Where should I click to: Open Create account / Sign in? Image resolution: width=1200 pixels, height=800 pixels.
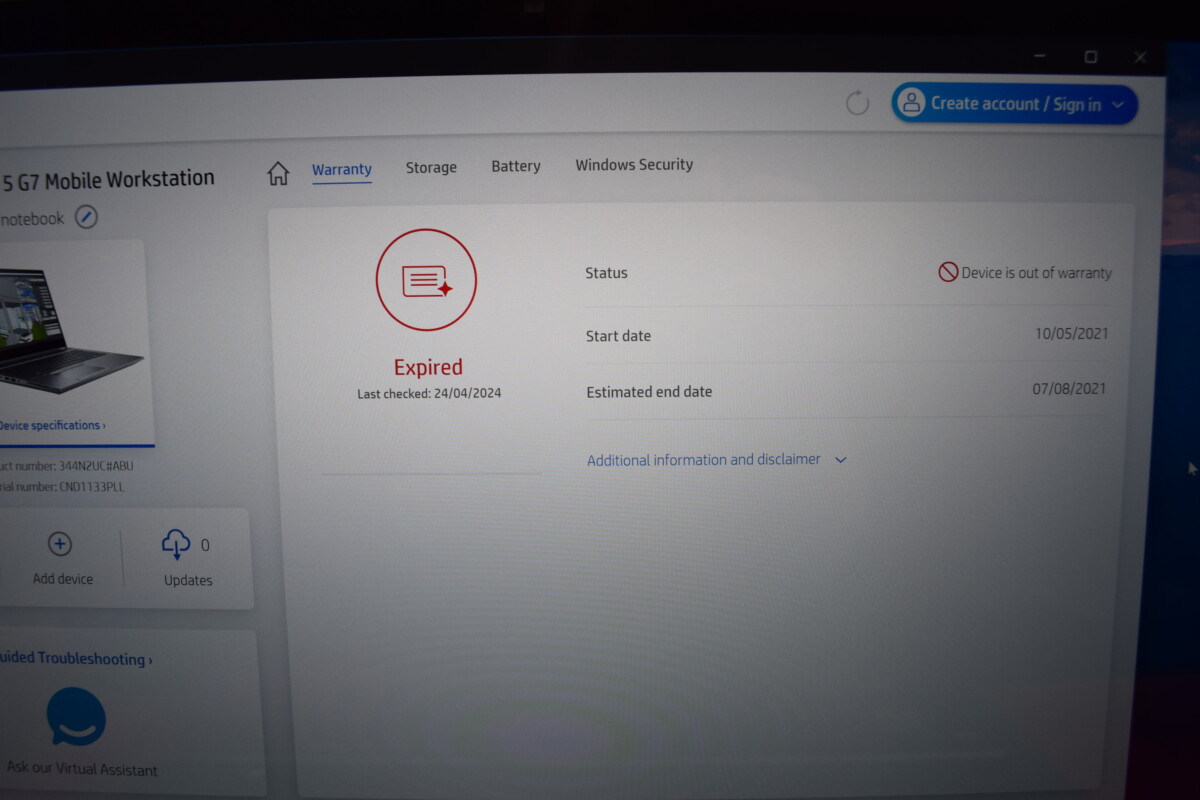pyautogui.click(x=1014, y=103)
